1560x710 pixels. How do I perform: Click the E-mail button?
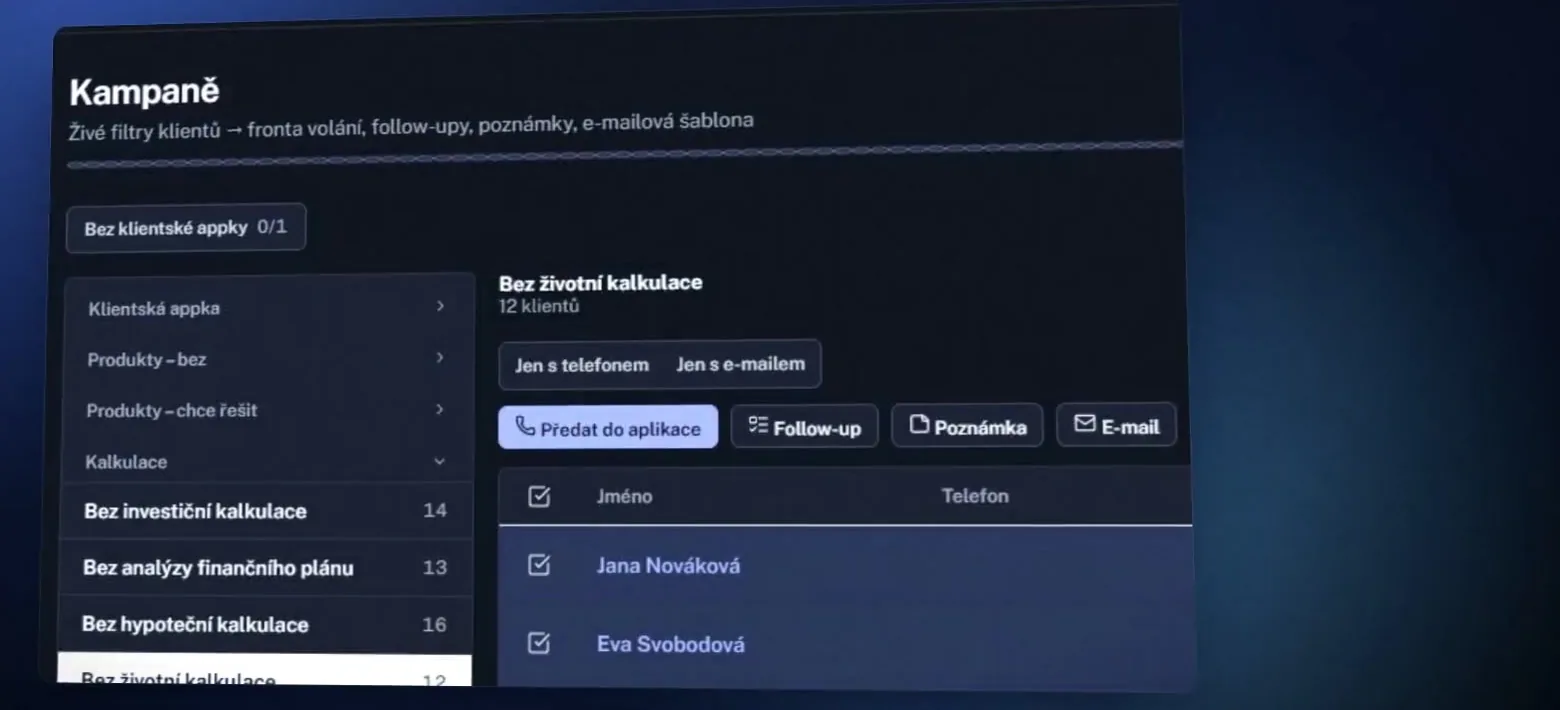[1116, 425]
